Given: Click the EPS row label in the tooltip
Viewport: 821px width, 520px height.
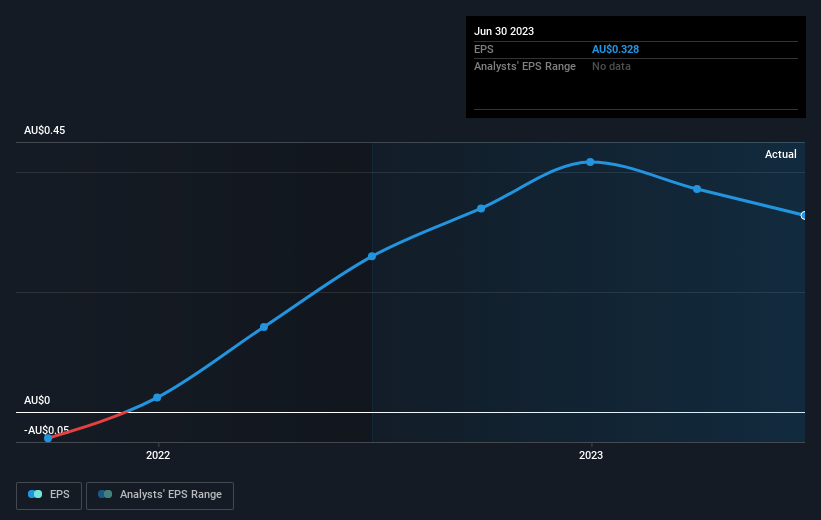Looking at the screenshot, I should tap(484, 49).
